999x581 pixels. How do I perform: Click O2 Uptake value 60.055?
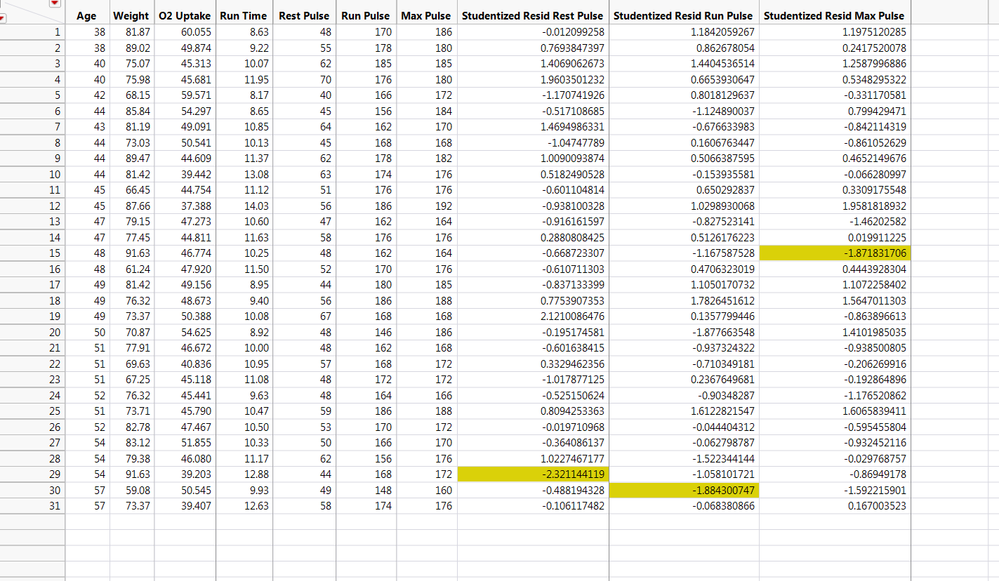pos(196,32)
